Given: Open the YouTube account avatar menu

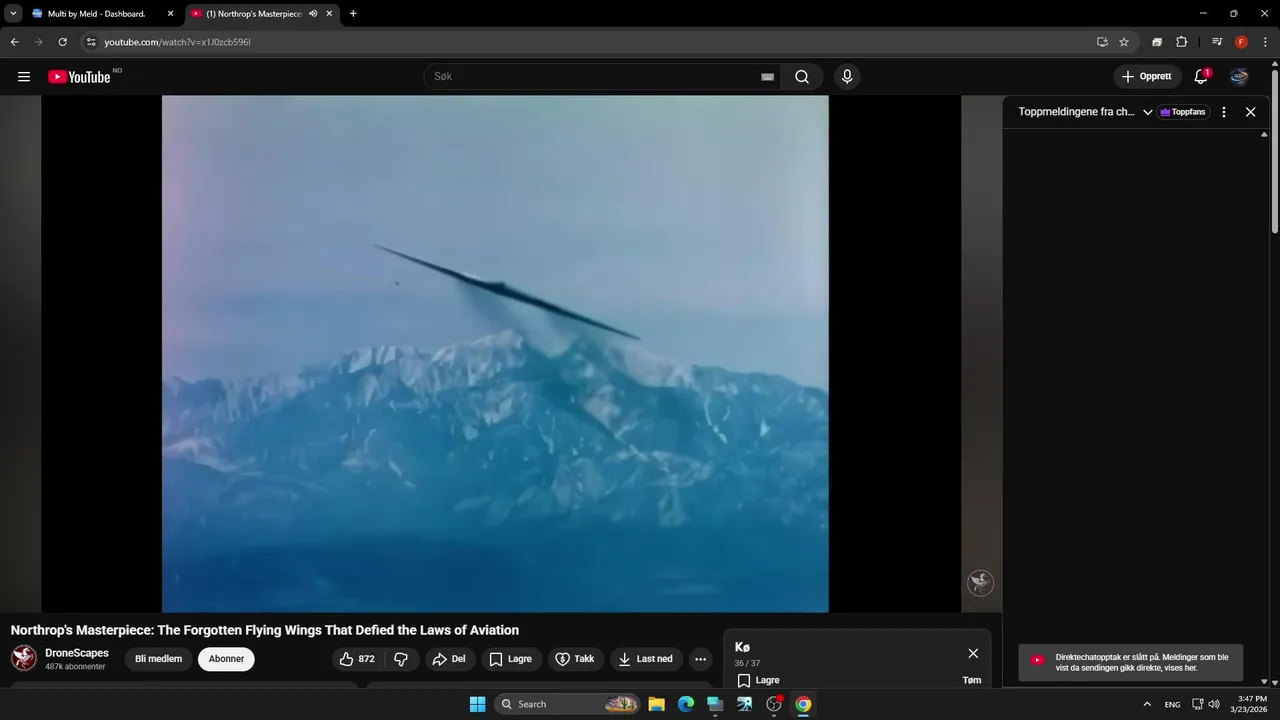Looking at the screenshot, I should click(1239, 77).
